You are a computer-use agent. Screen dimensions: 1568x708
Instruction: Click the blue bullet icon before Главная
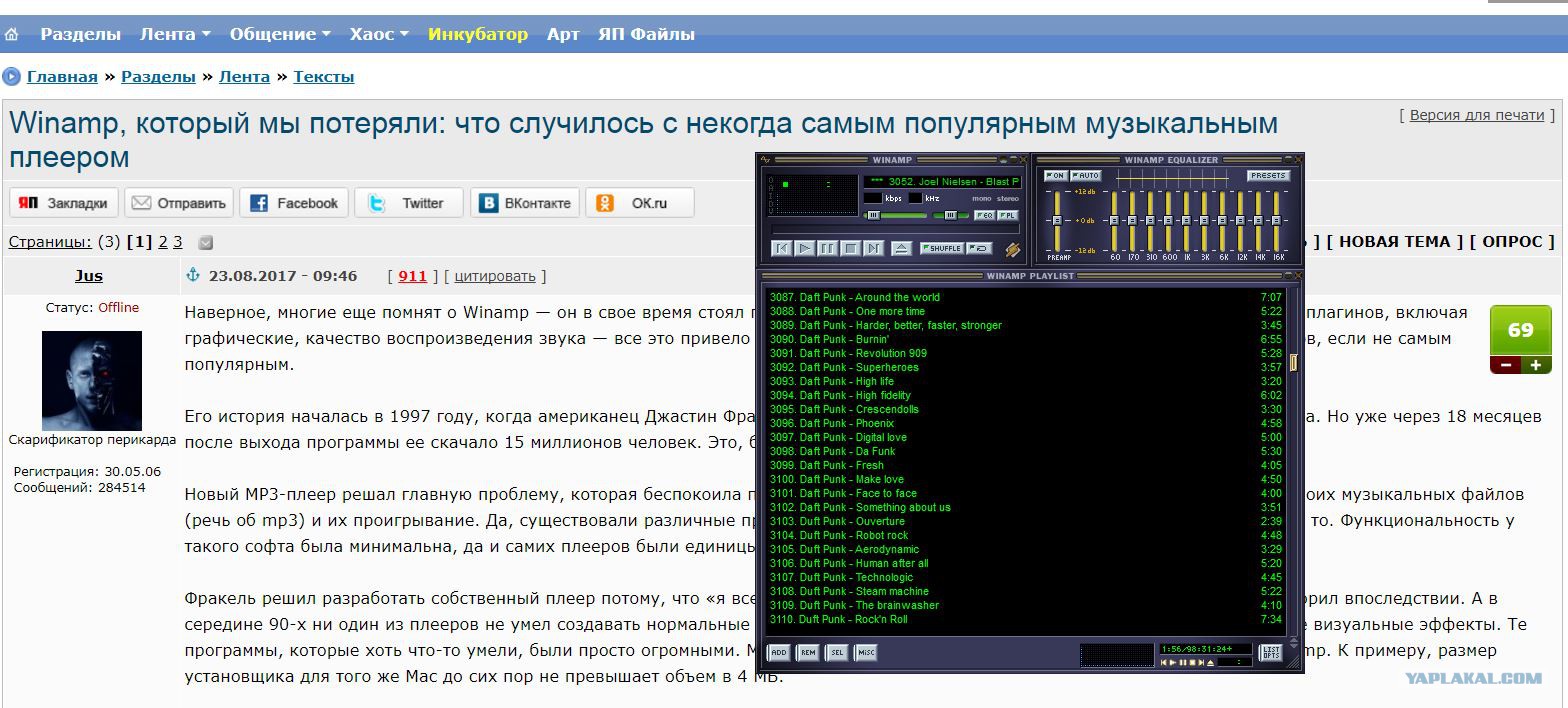click(x=12, y=77)
